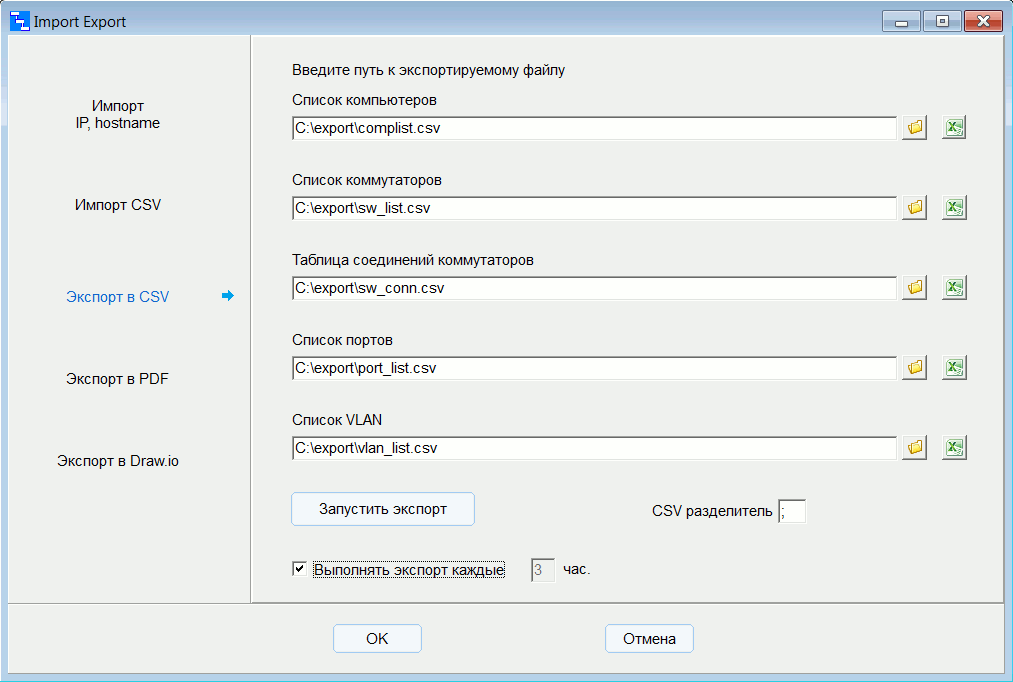Uncheck 'Выполнять экспорт каждые' checkbox
The height and width of the screenshot is (682, 1013).
tap(299, 569)
